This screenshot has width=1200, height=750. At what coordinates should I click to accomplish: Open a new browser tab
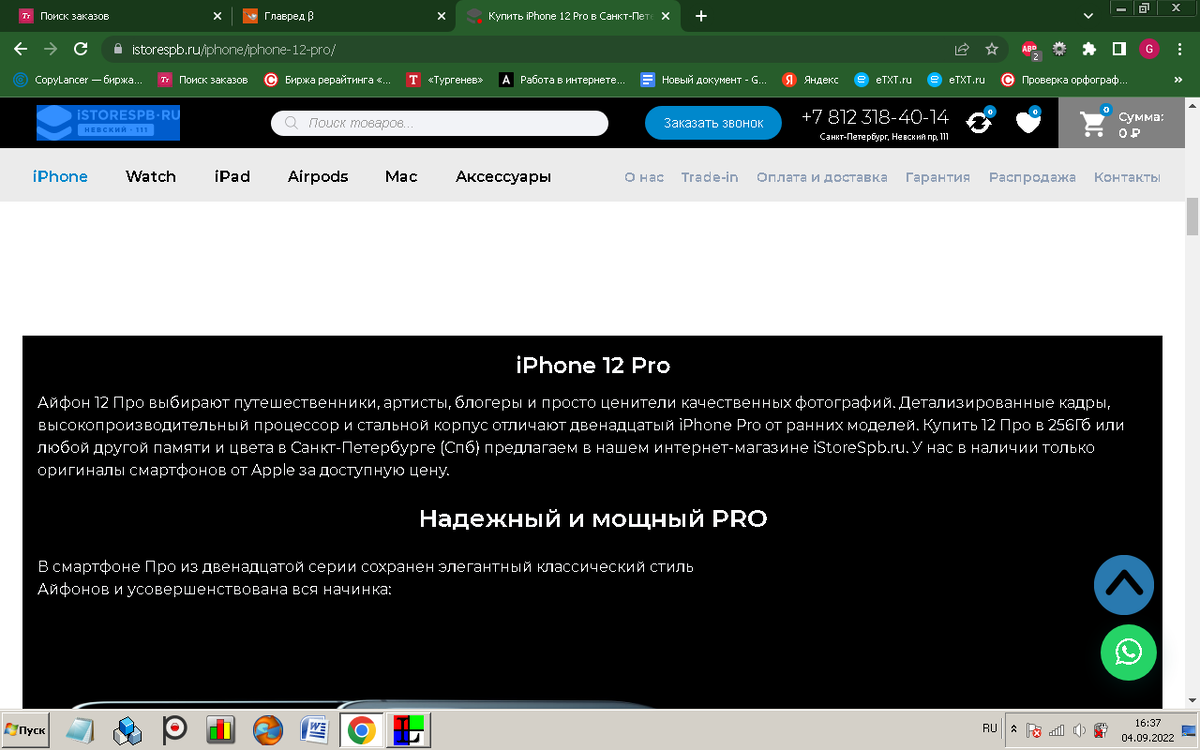[701, 16]
